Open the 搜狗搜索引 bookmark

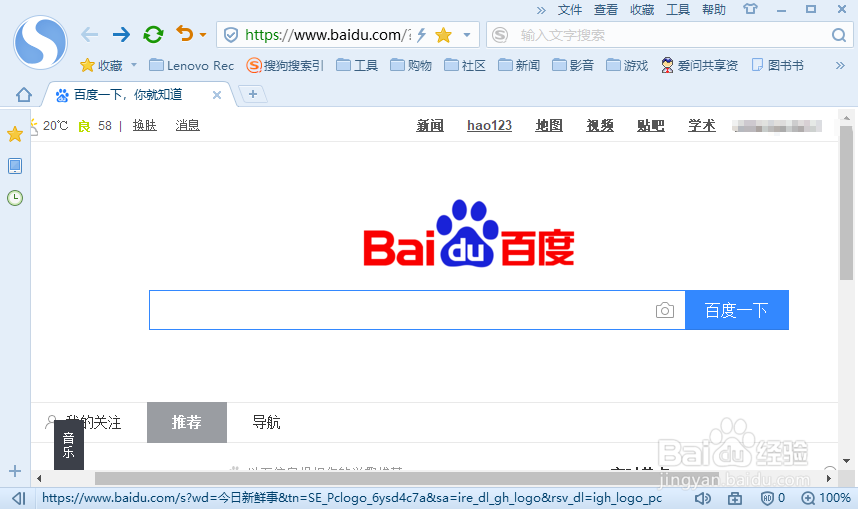(285, 66)
